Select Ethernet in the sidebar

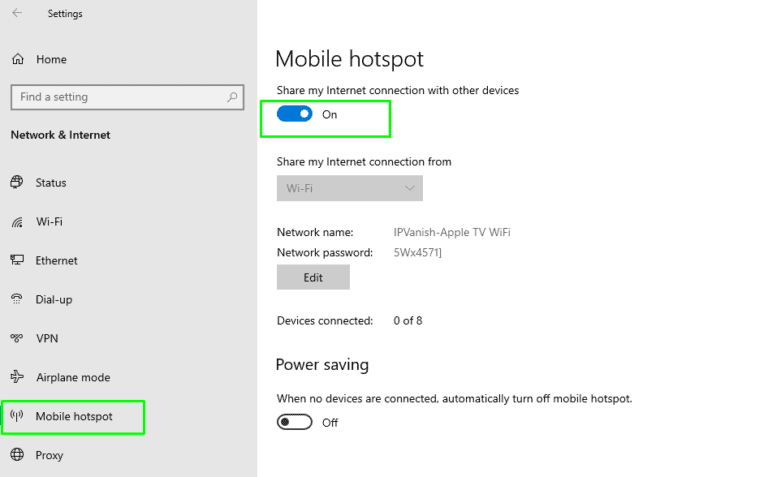(x=56, y=261)
